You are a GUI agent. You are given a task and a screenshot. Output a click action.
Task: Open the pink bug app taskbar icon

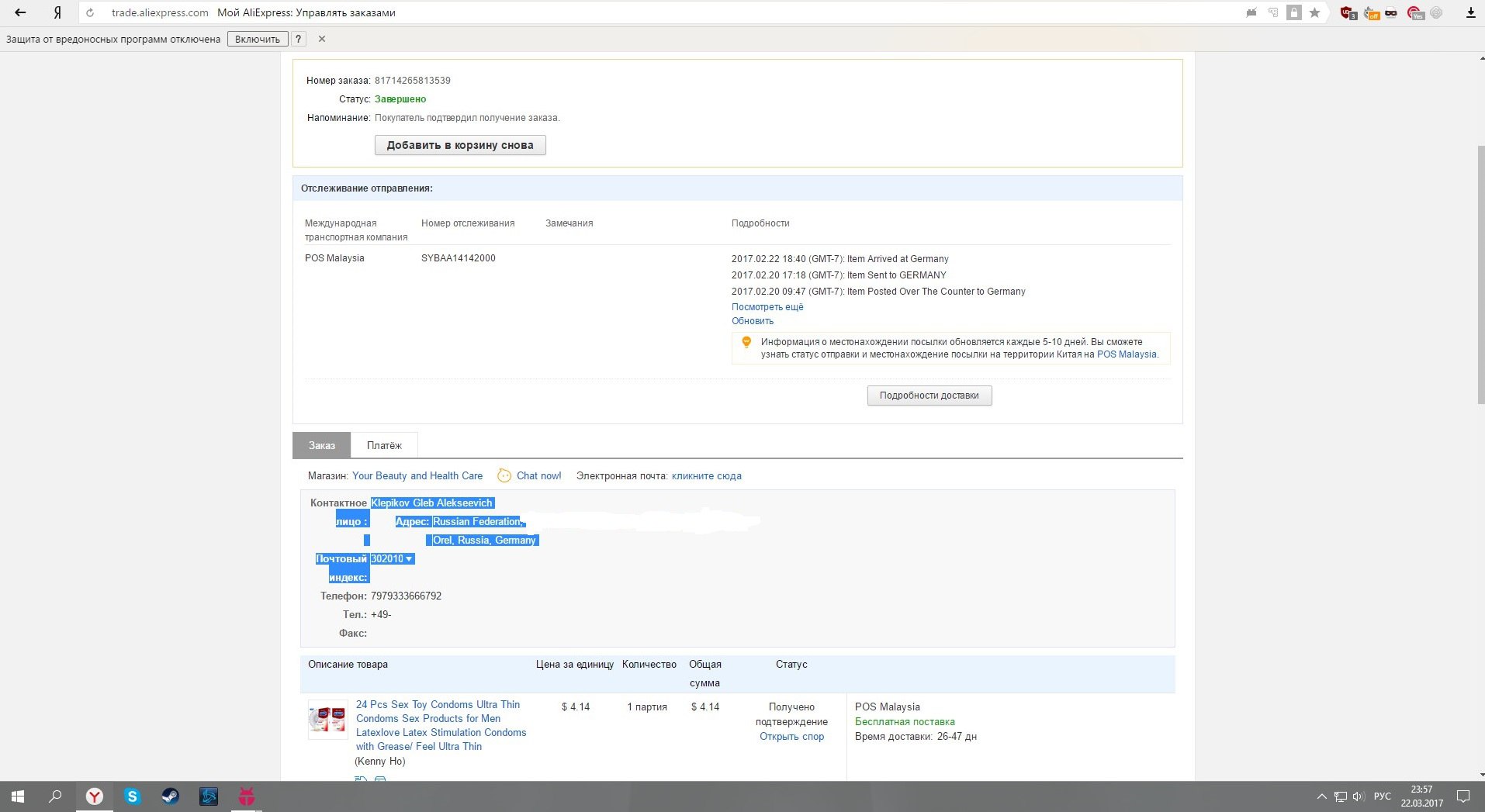pos(247,796)
